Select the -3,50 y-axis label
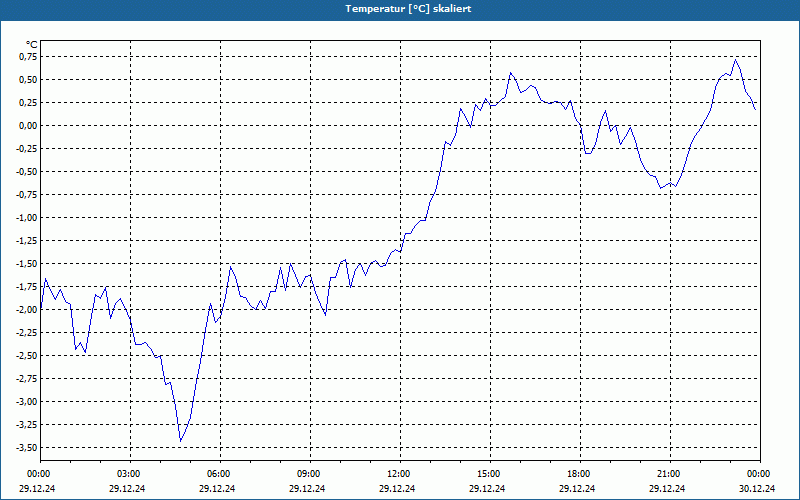800x500 pixels. click(x=28, y=447)
